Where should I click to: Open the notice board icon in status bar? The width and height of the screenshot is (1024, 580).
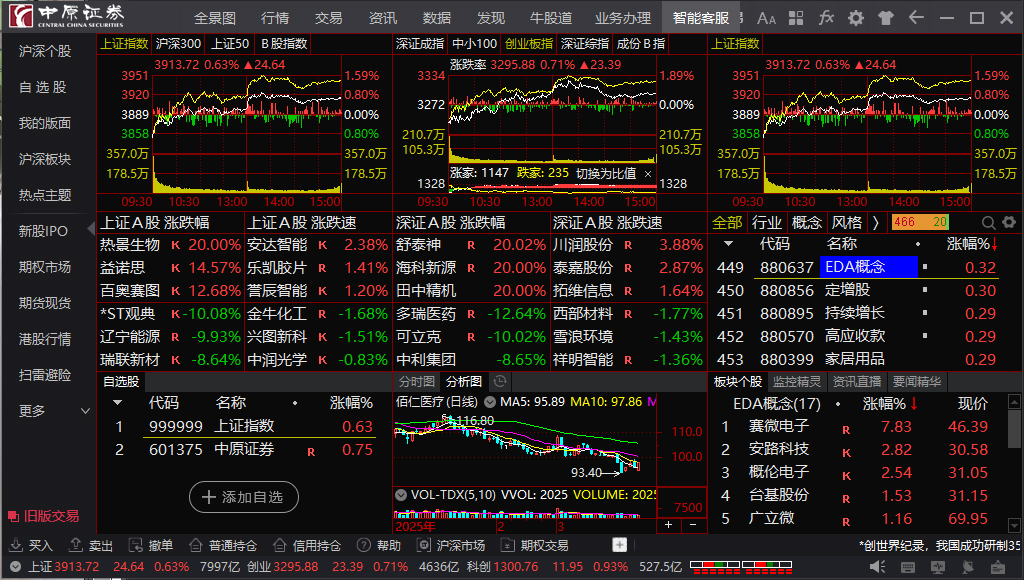(997, 567)
